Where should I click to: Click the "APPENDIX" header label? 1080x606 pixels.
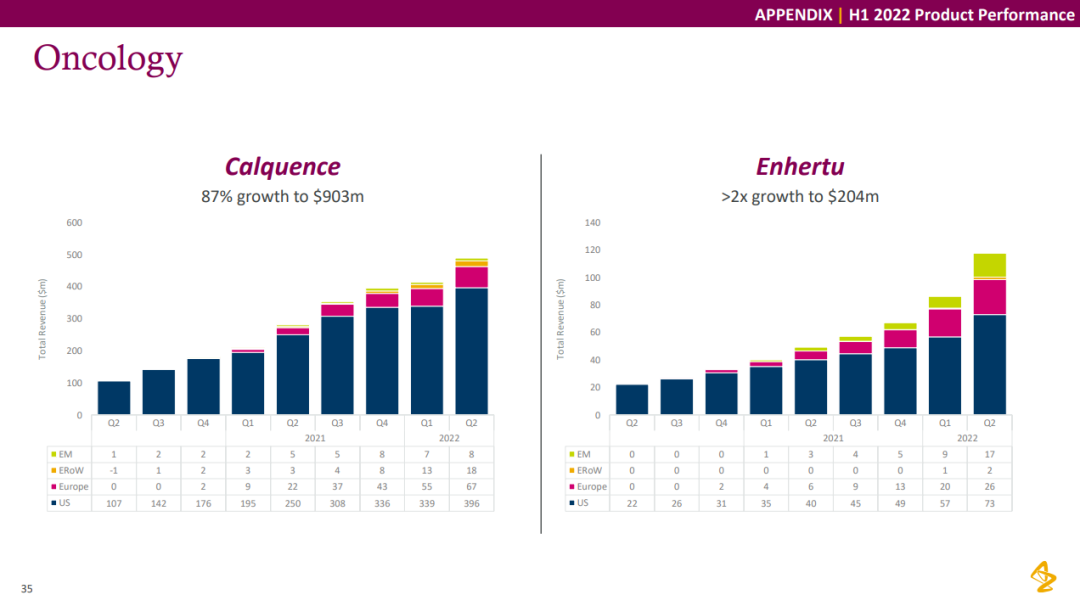click(793, 14)
